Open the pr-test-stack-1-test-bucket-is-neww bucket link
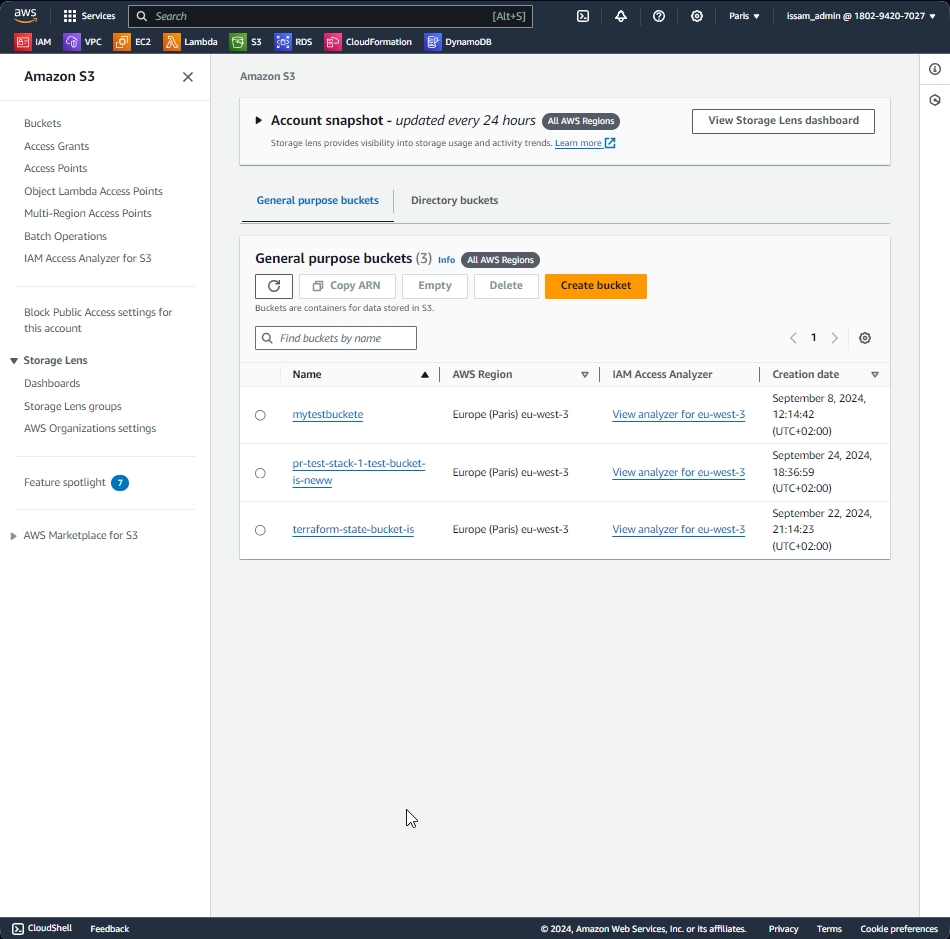 click(359, 472)
